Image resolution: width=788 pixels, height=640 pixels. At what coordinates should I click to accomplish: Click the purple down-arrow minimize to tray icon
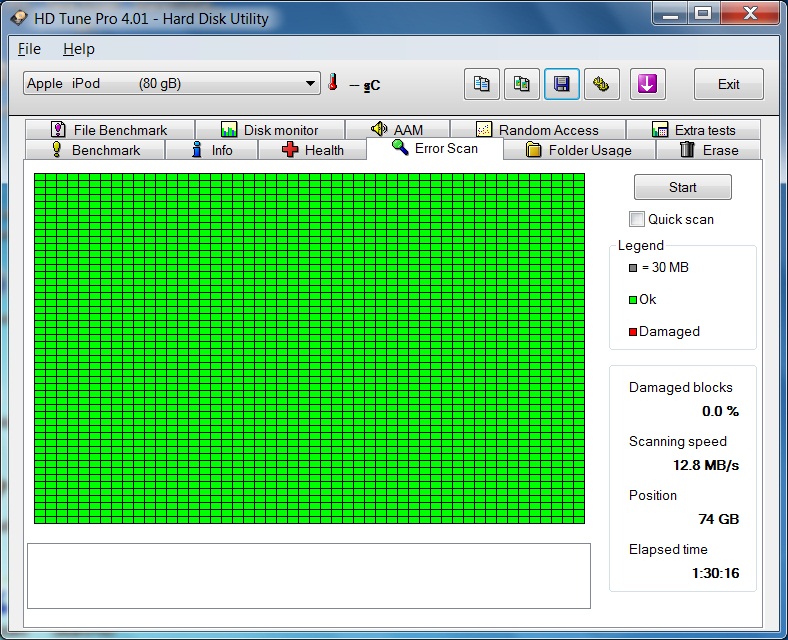point(648,84)
